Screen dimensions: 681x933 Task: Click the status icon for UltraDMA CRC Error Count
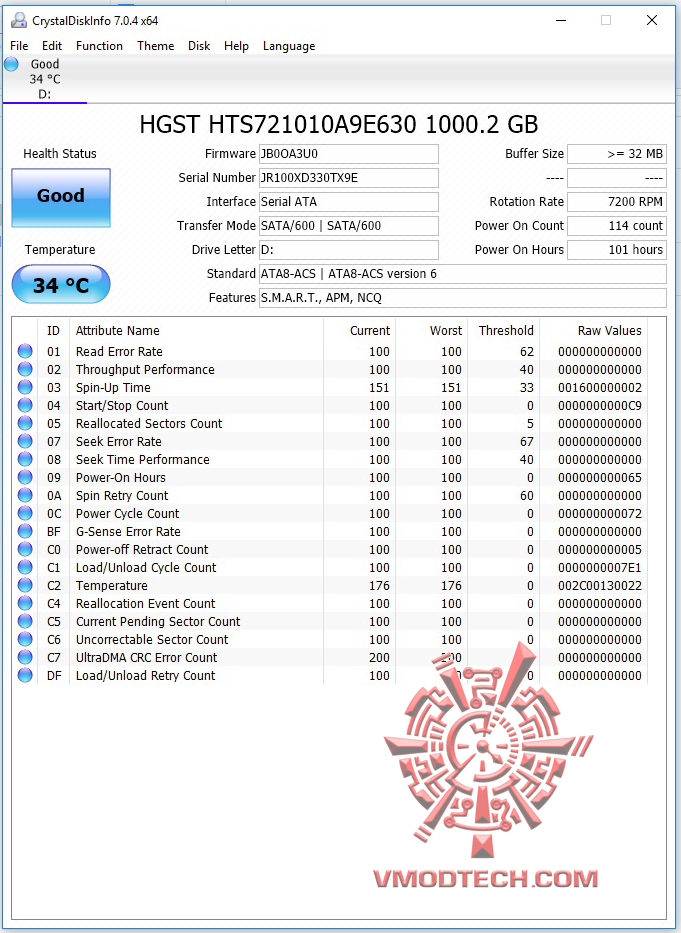(x=25, y=657)
